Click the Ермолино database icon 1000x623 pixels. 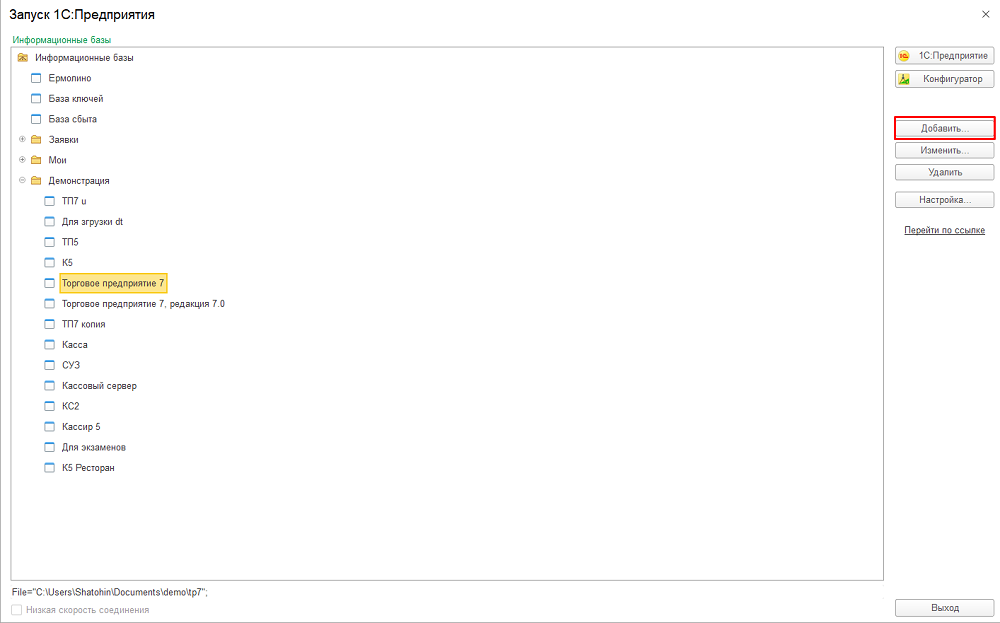coord(36,78)
